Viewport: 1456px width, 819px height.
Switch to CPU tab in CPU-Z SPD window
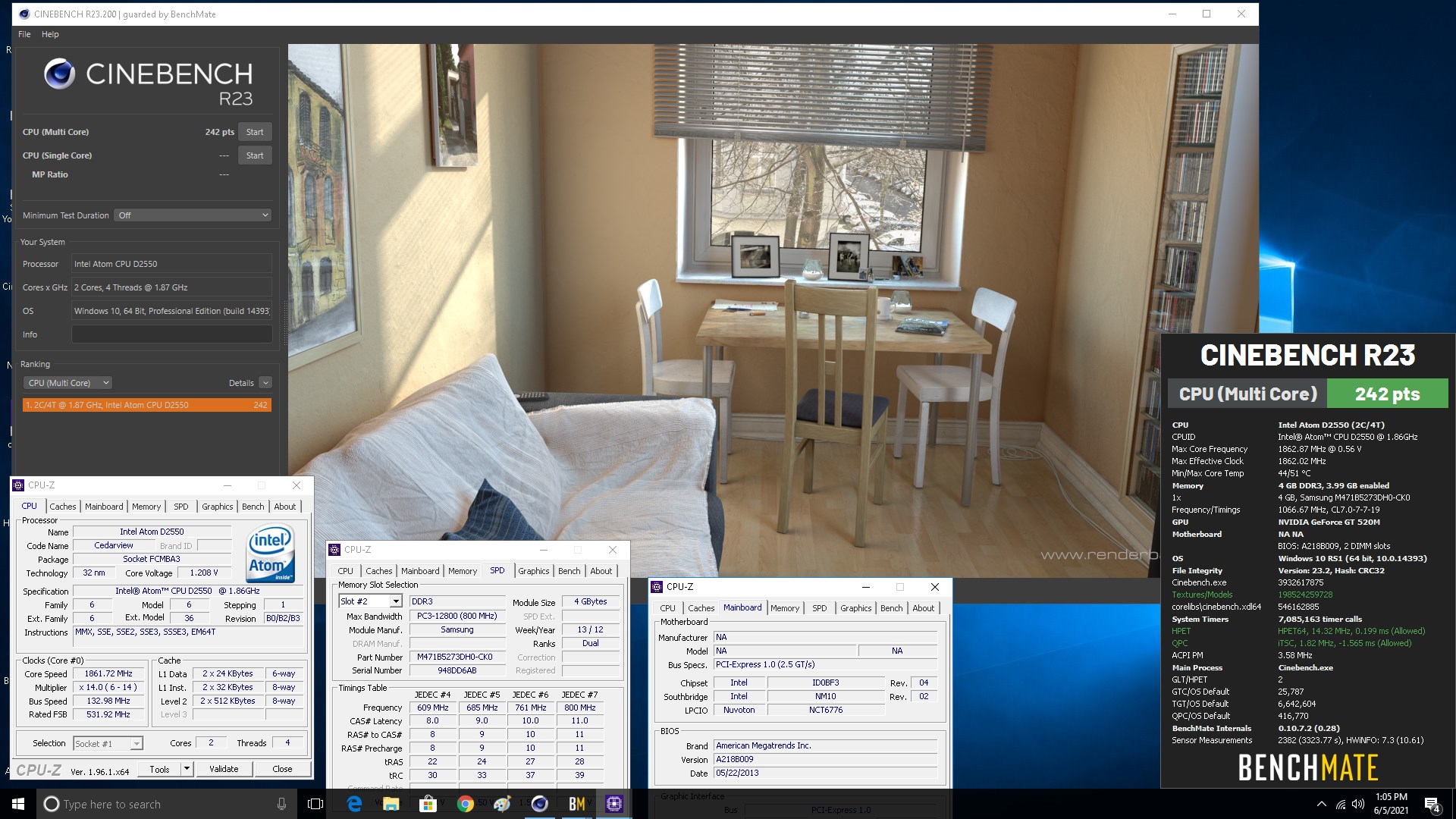[345, 571]
